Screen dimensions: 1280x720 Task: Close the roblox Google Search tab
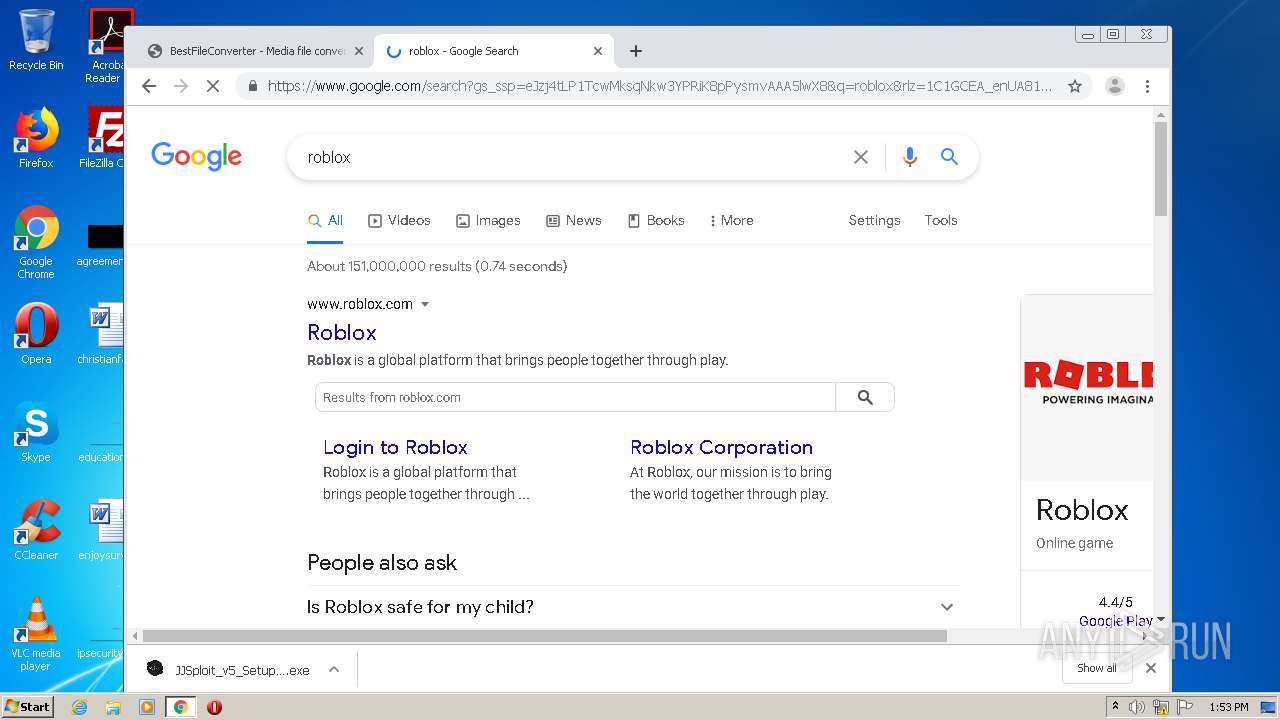coord(598,51)
